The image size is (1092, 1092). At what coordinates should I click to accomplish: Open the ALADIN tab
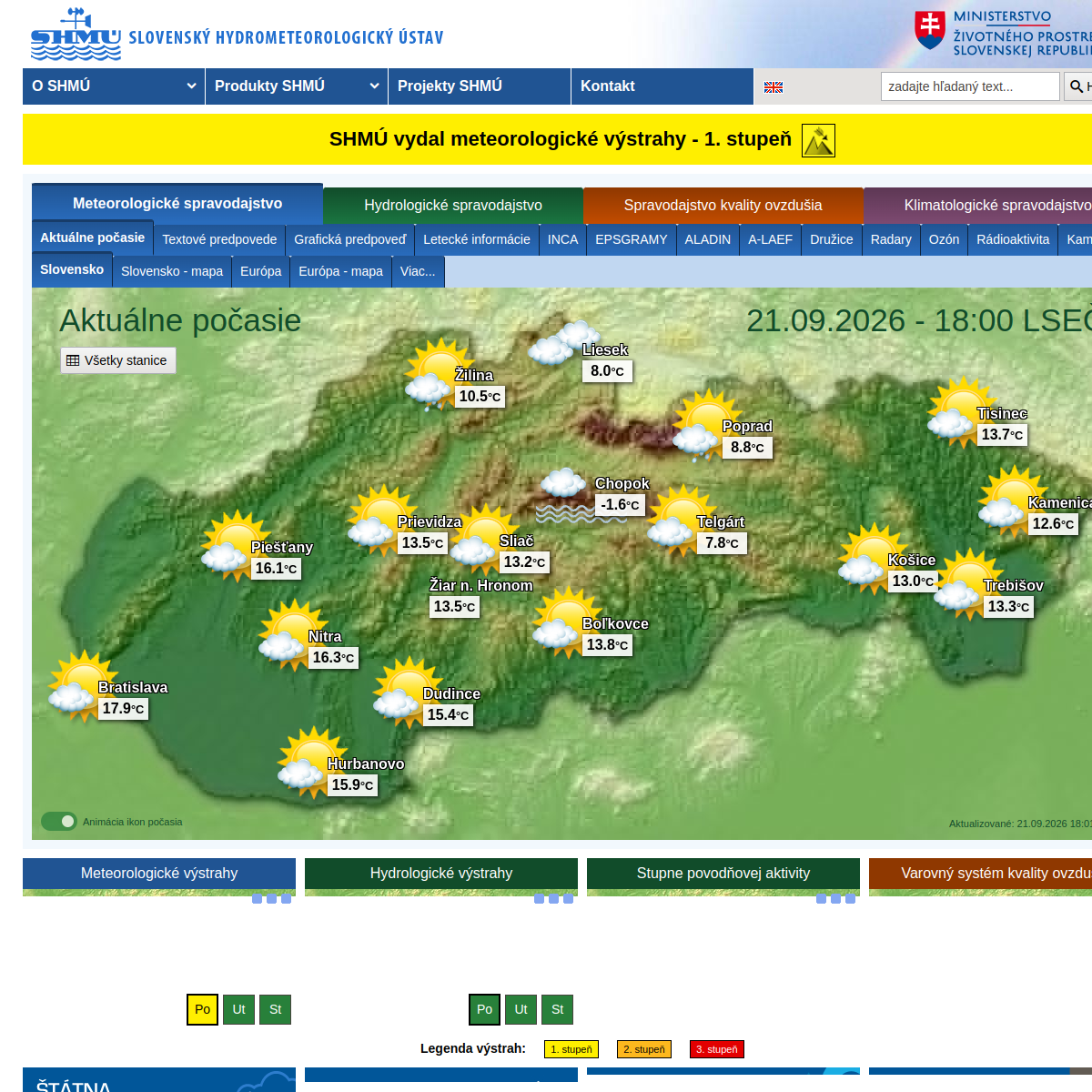point(708,239)
